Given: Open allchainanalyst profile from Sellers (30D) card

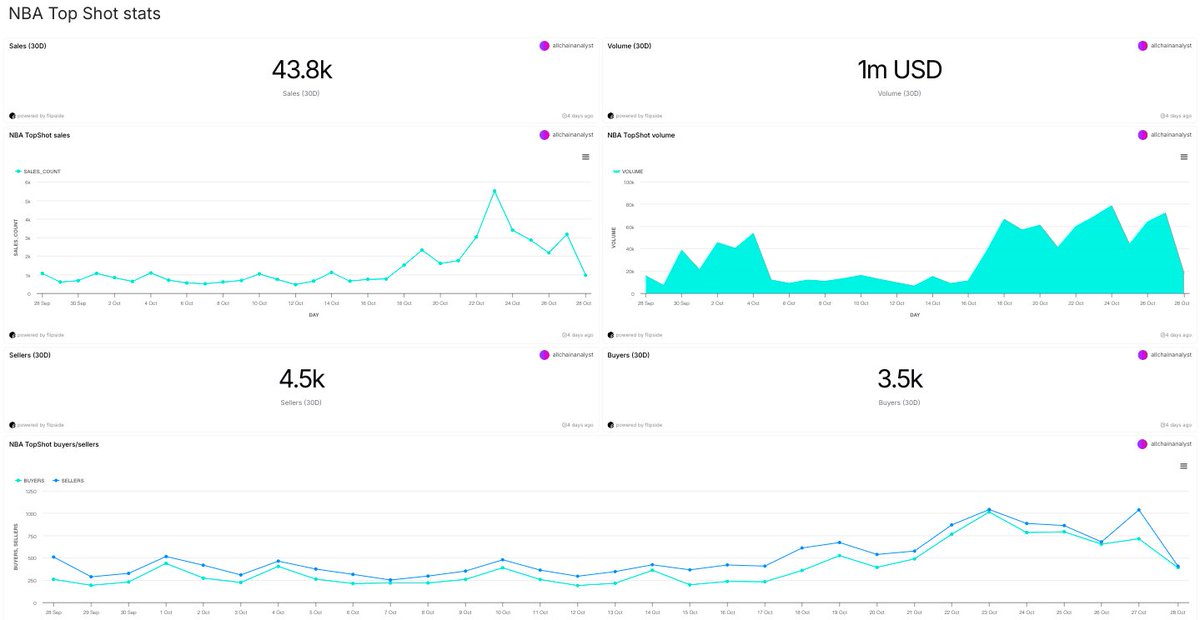Looking at the screenshot, I should [x=573, y=355].
